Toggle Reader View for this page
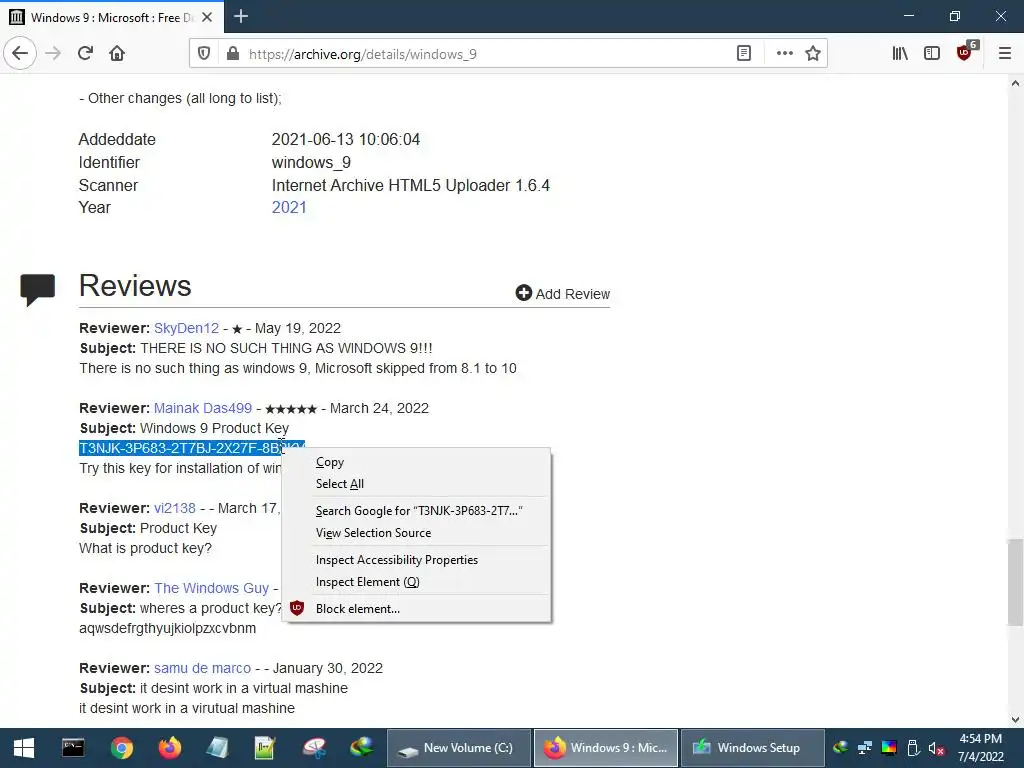The height and width of the screenshot is (768, 1024). click(744, 54)
